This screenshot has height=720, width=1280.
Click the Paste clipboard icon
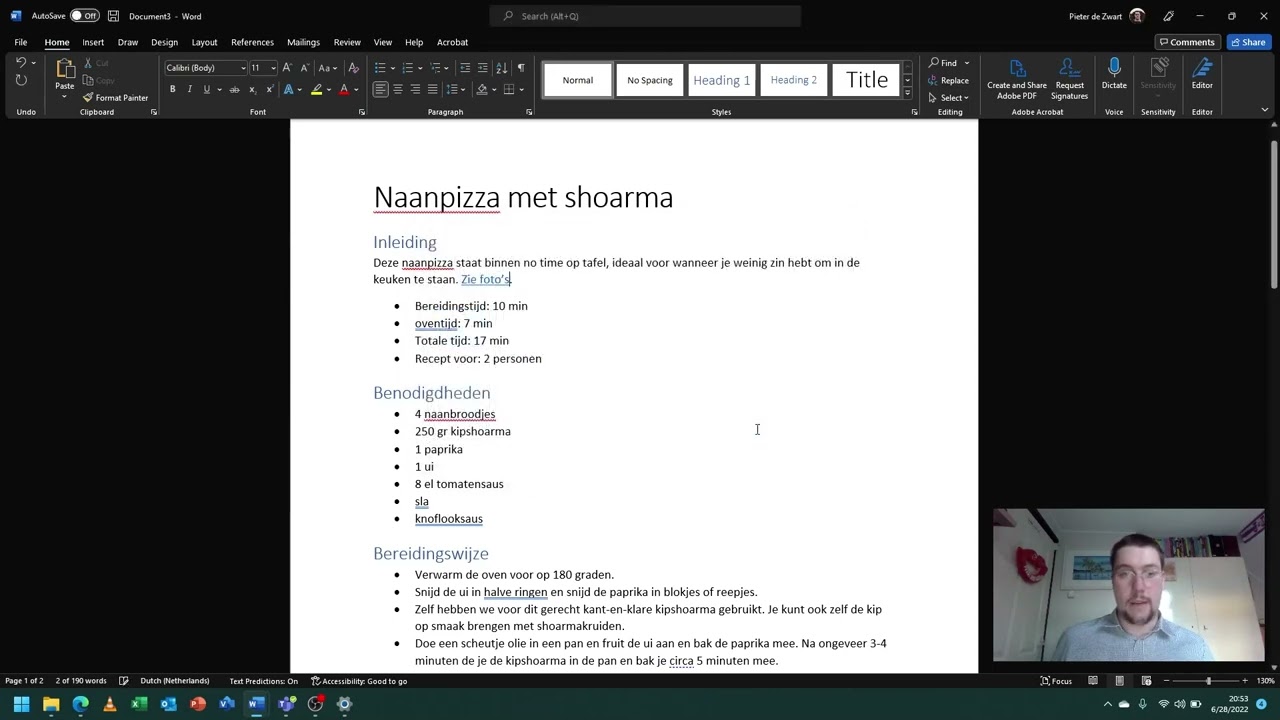(x=64, y=69)
